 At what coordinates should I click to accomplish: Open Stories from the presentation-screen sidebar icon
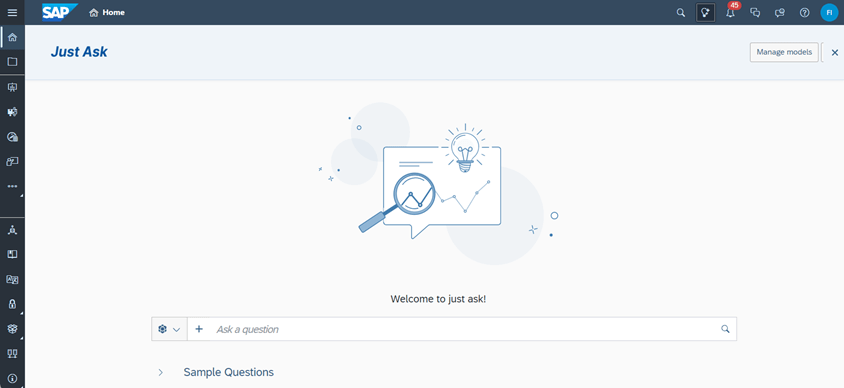coord(12,87)
